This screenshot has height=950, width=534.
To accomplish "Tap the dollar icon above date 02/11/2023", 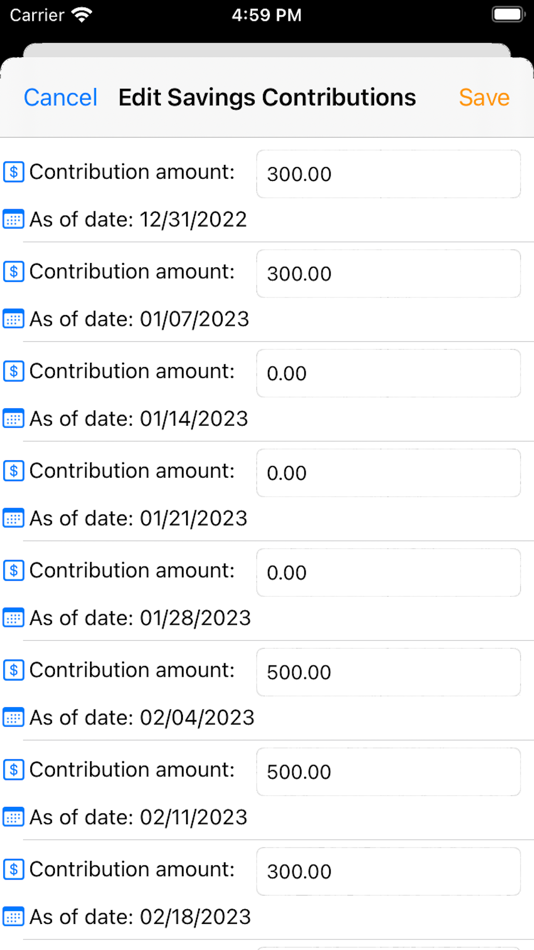I will click(x=14, y=769).
